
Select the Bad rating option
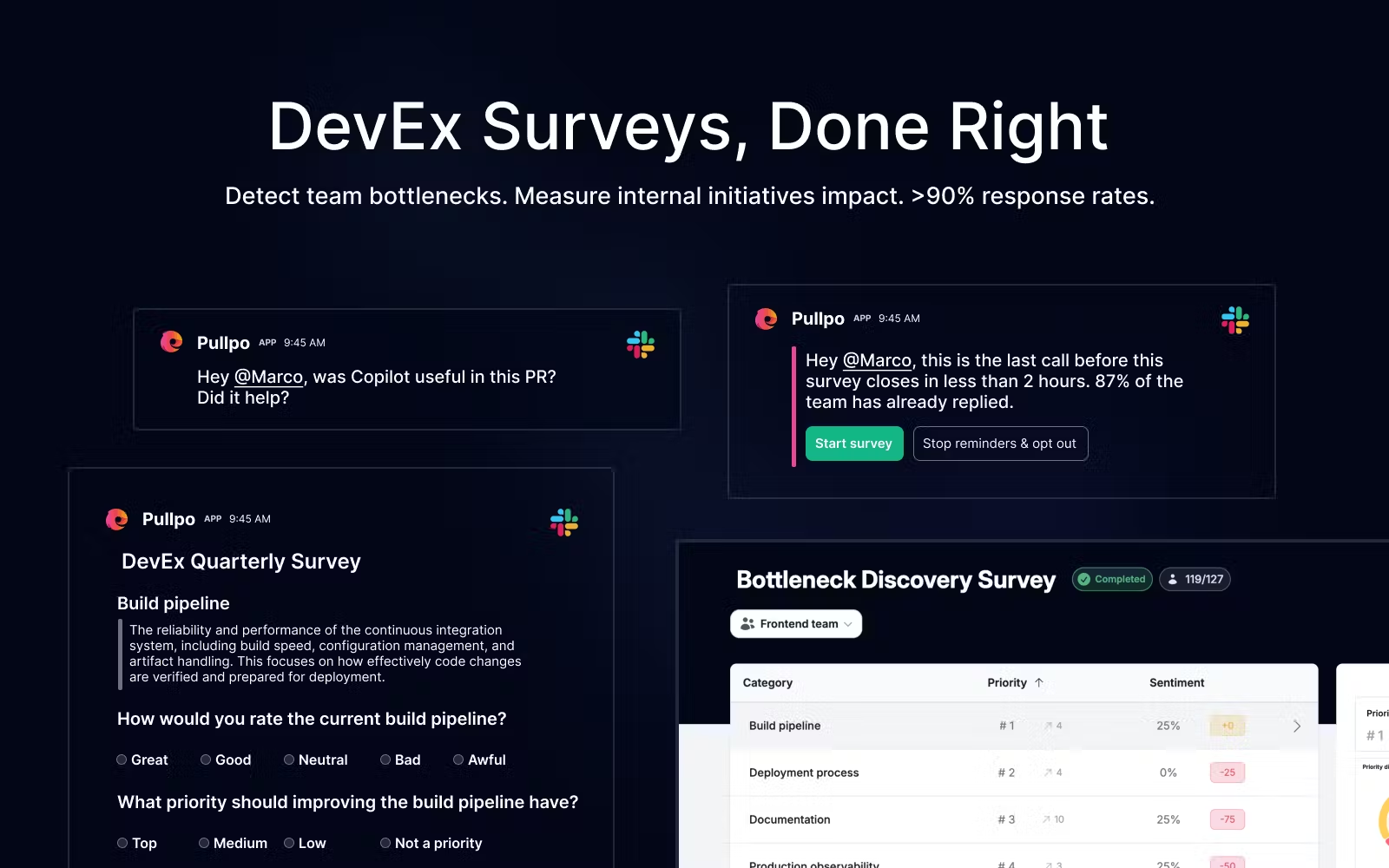click(x=385, y=759)
